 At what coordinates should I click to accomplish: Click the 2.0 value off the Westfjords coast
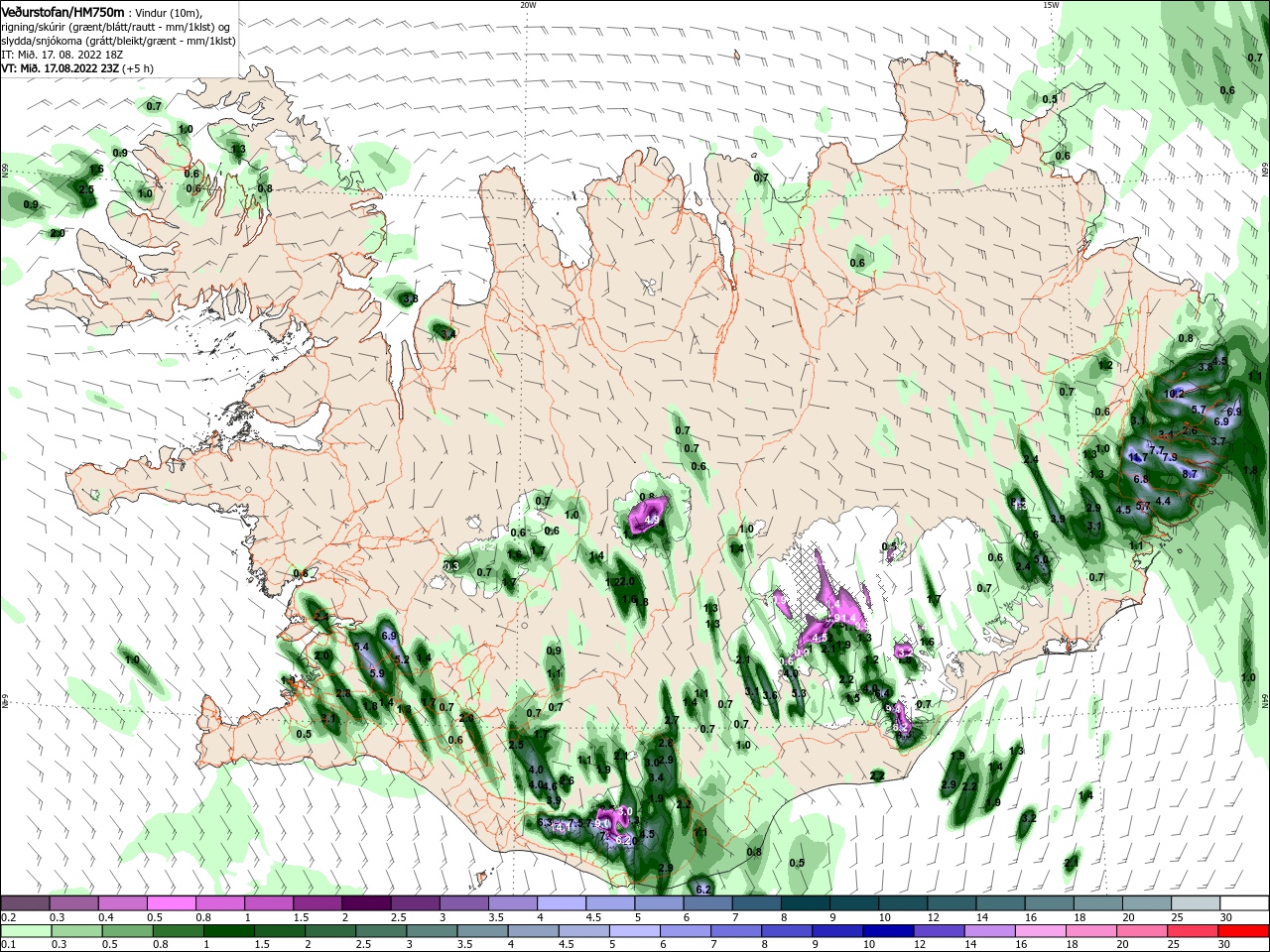[58, 233]
